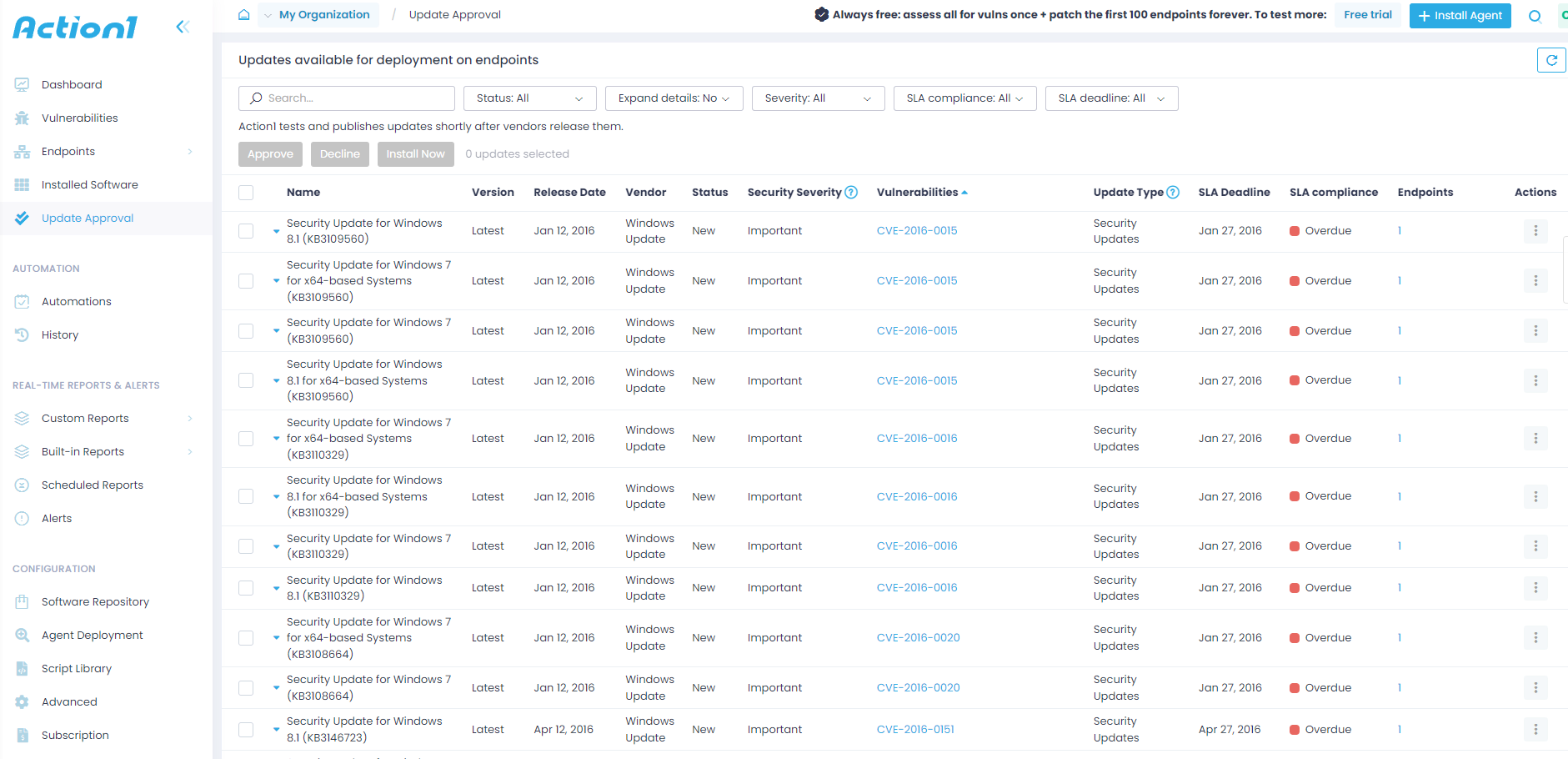Click the Install Now button
This screenshot has width=1568, height=759.
pyautogui.click(x=416, y=154)
